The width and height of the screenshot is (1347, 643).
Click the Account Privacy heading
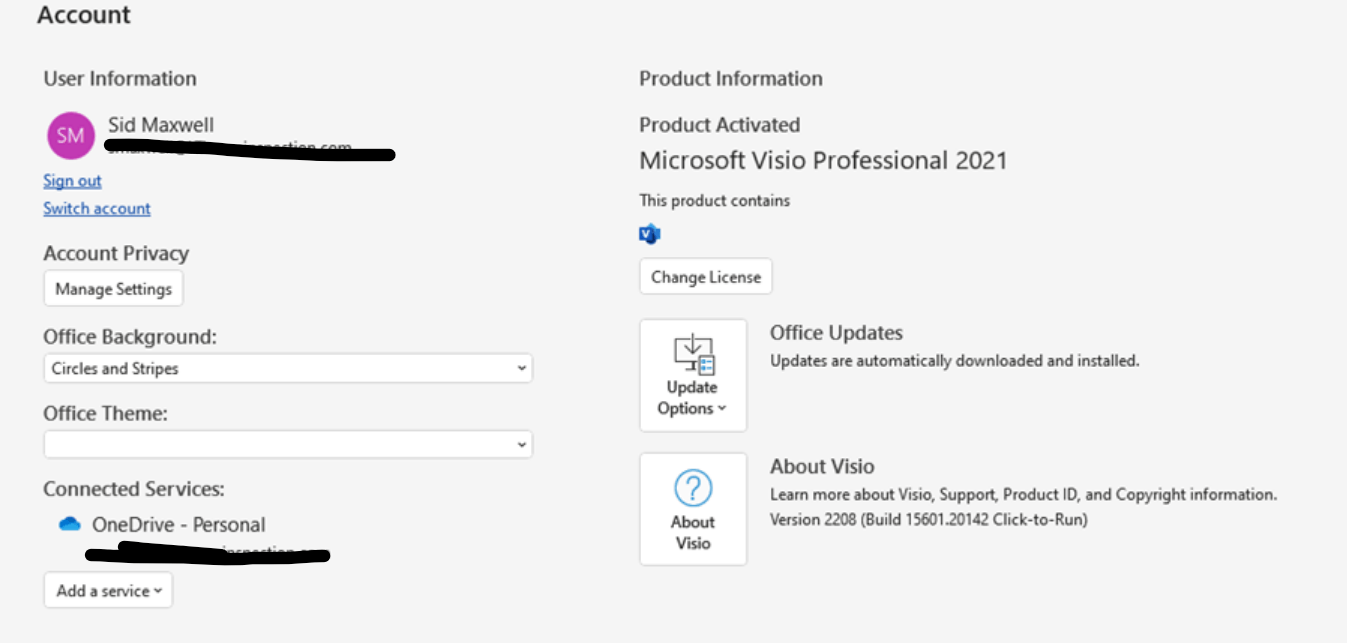(116, 253)
